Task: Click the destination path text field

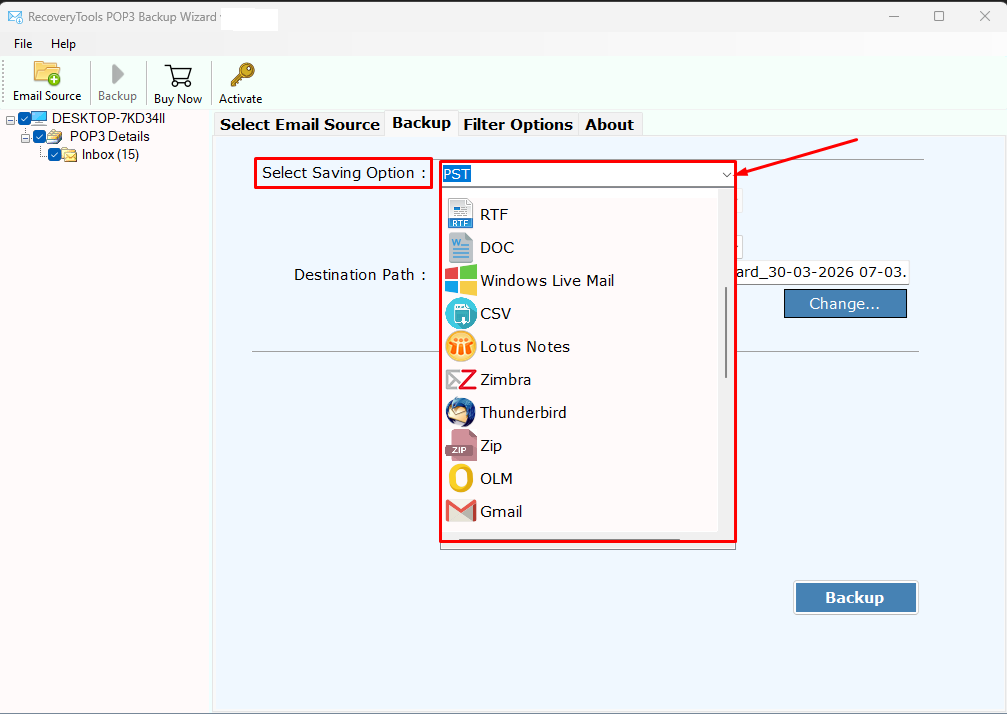Action: [823, 272]
